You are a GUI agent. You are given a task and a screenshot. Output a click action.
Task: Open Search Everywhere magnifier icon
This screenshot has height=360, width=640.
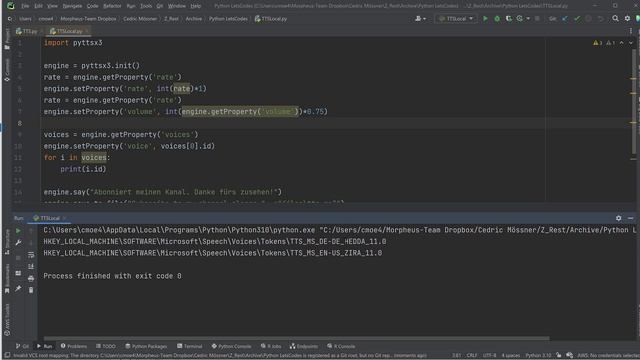(615, 19)
